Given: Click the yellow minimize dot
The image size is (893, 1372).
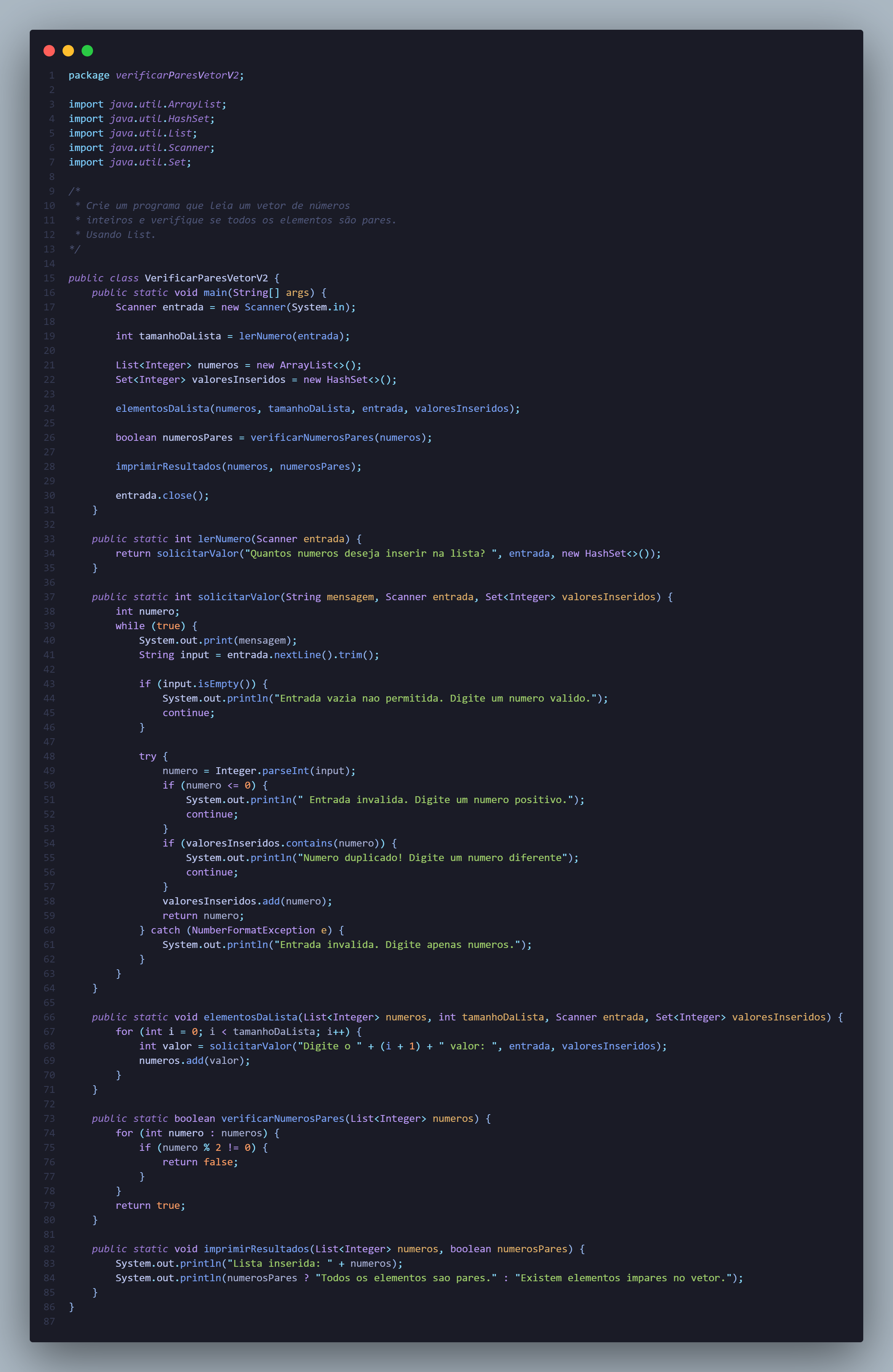Looking at the screenshot, I should click(68, 51).
